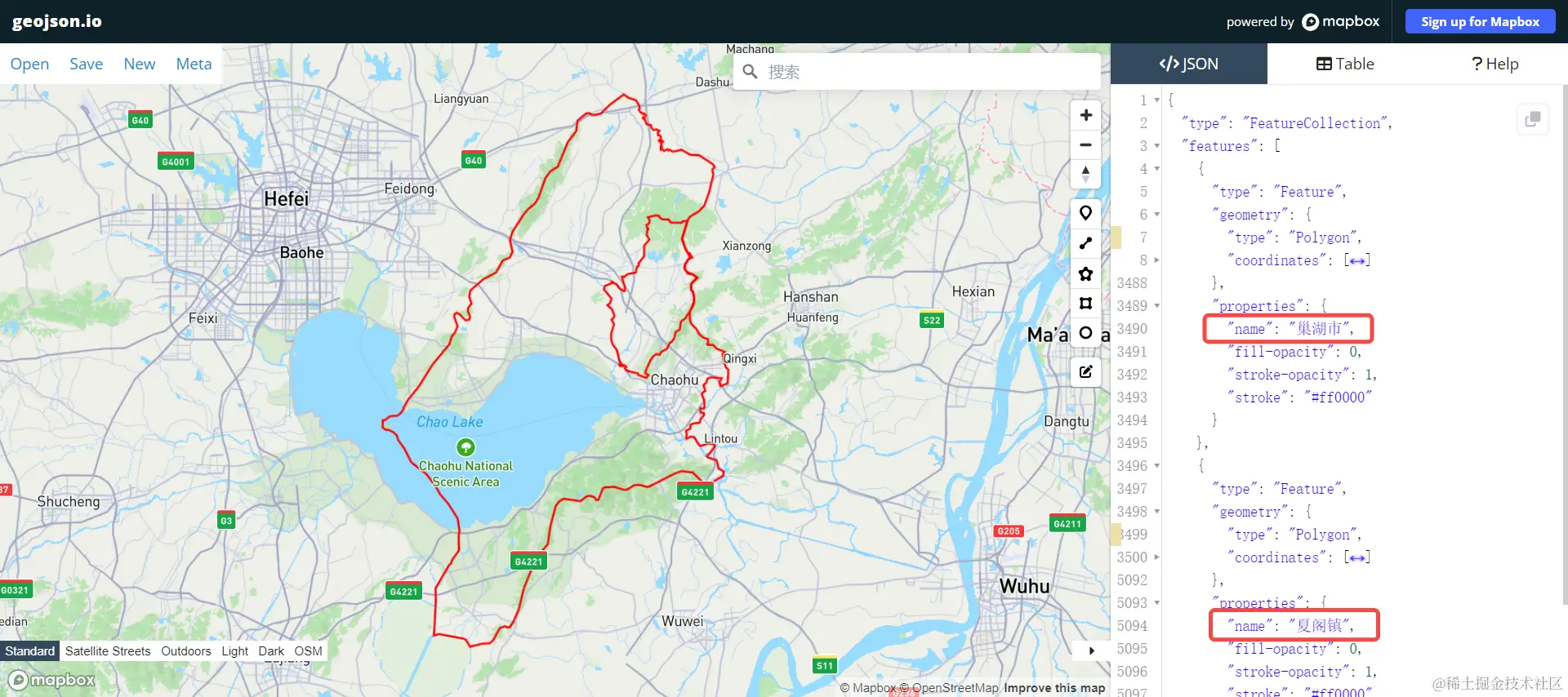Open the Help tab

(x=1494, y=64)
